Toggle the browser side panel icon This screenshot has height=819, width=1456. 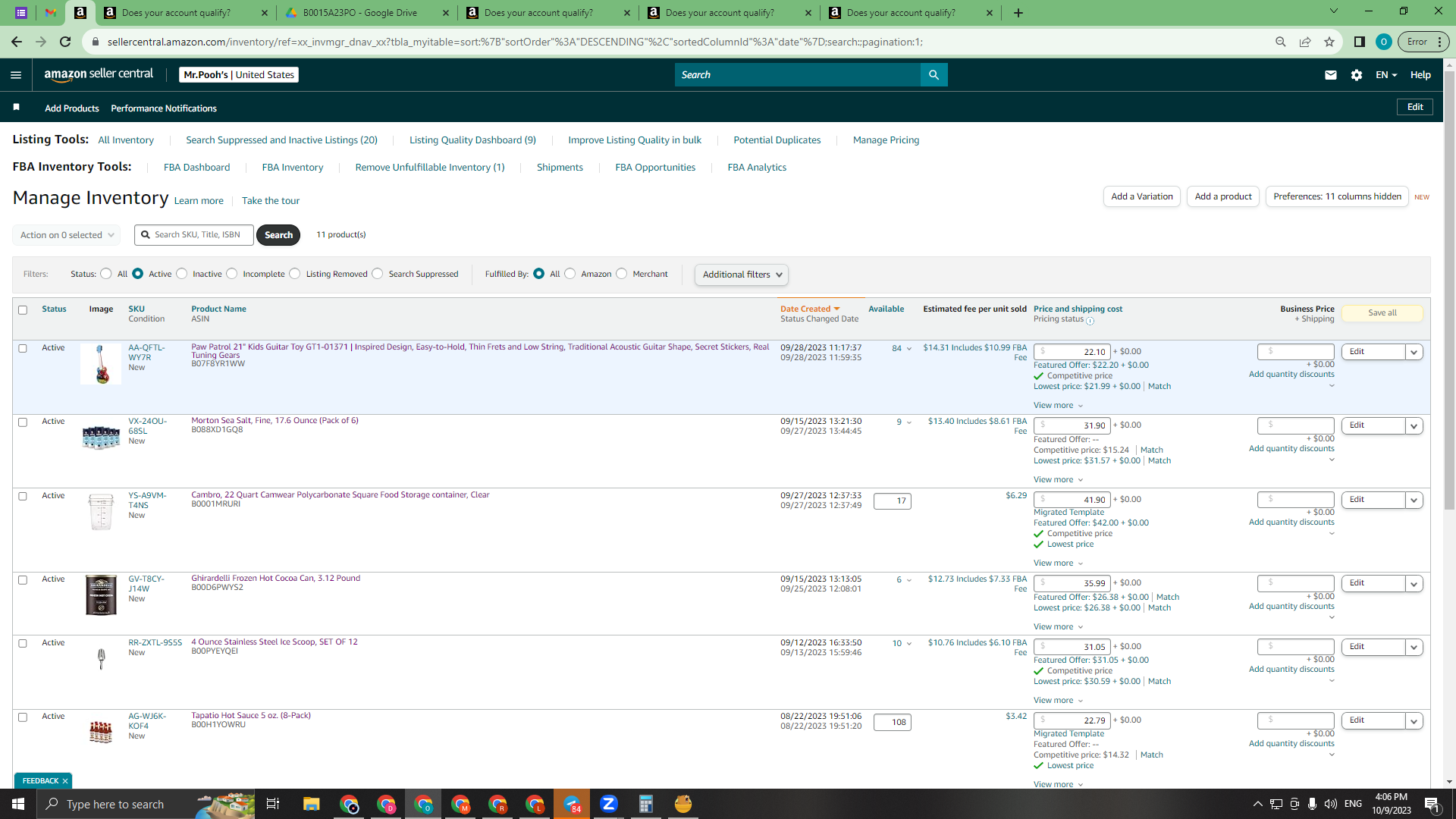click(x=1360, y=42)
